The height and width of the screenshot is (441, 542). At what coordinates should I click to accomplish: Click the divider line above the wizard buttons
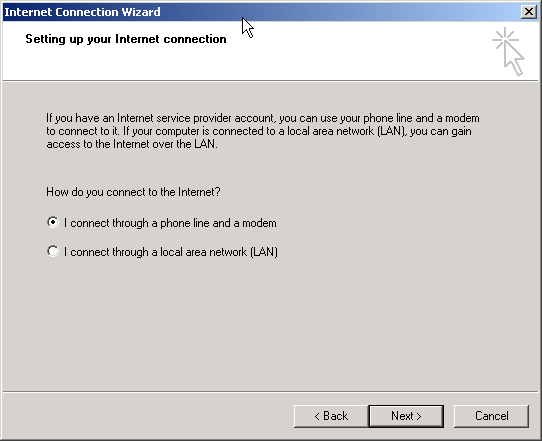(271, 392)
